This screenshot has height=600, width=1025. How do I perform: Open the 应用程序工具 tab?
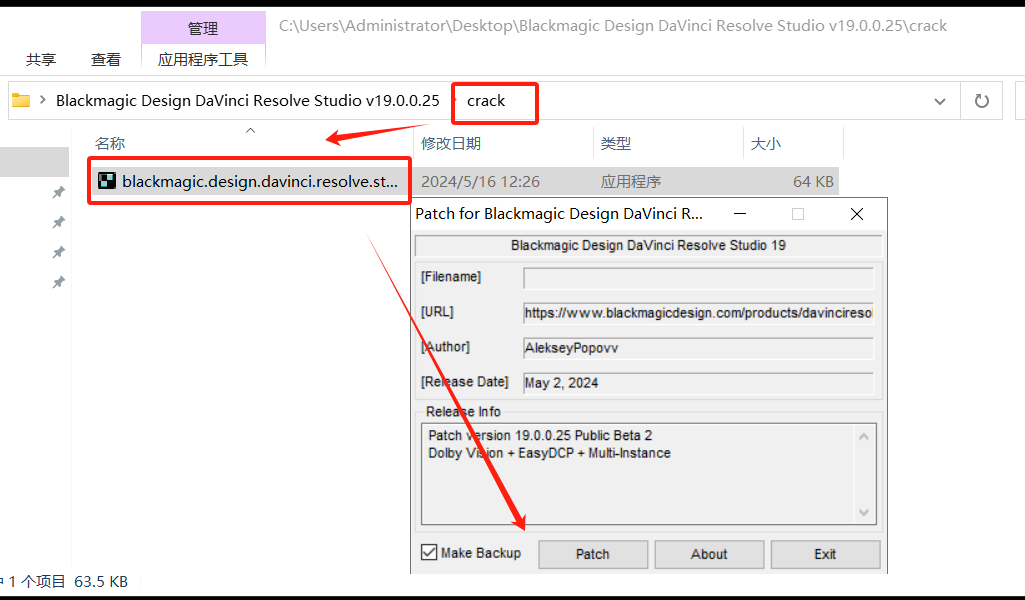(203, 59)
